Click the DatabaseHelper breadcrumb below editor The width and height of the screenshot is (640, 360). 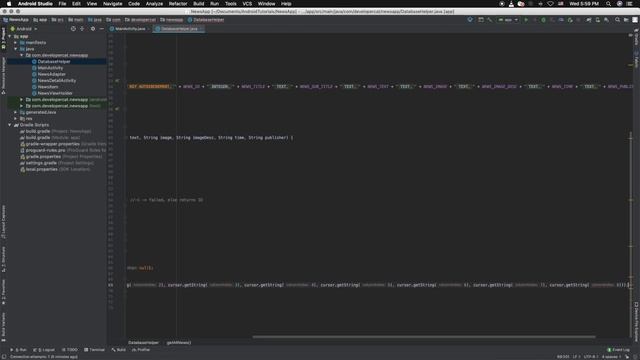[143, 343]
